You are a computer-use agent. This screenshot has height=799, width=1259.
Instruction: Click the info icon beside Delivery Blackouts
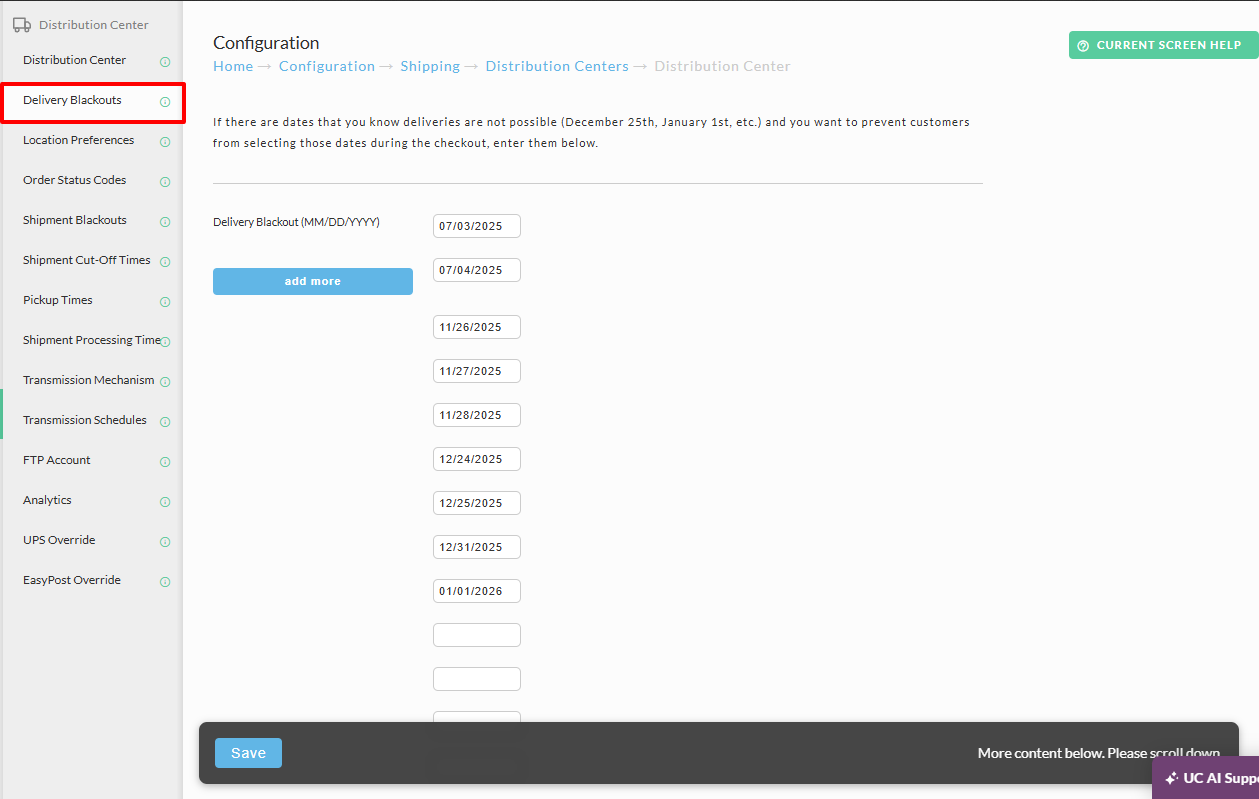(x=165, y=102)
